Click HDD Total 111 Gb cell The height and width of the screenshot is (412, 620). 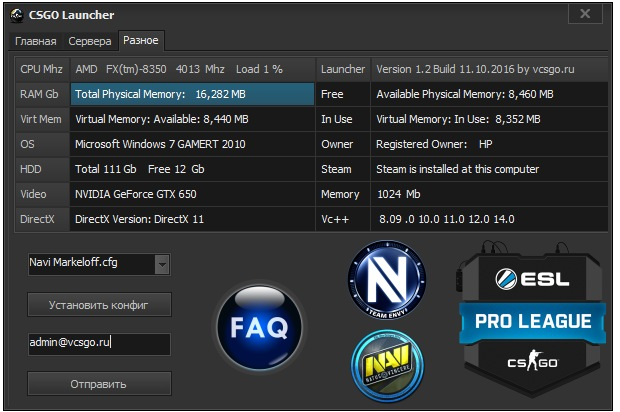click(193, 169)
